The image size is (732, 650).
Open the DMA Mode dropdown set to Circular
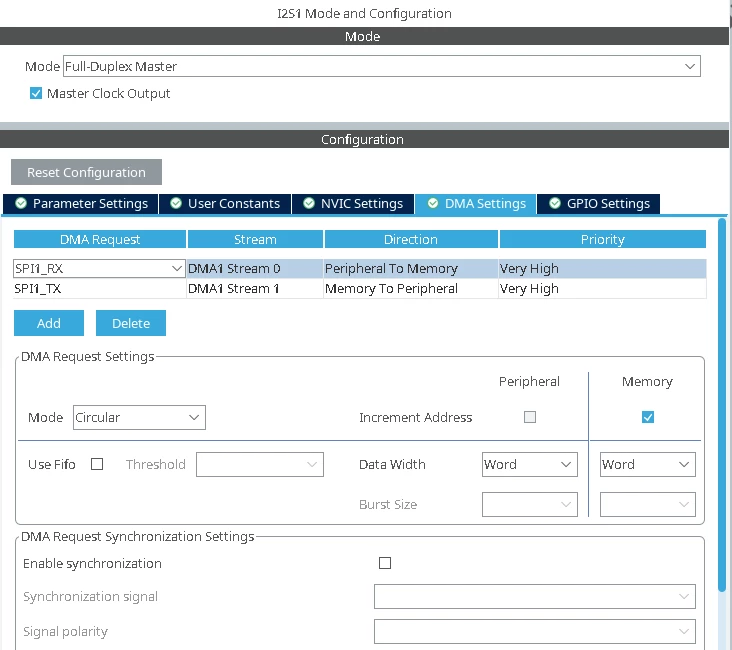click(139, 417)
